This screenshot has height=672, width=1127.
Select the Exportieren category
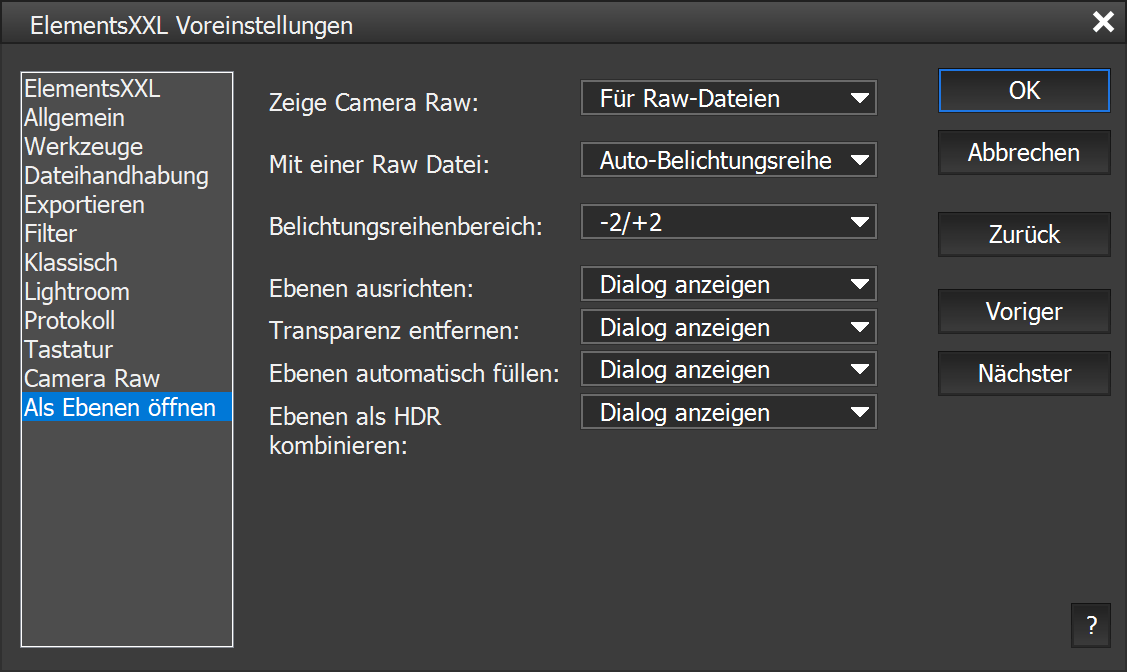pyautogui.click(x=85, y=205)
